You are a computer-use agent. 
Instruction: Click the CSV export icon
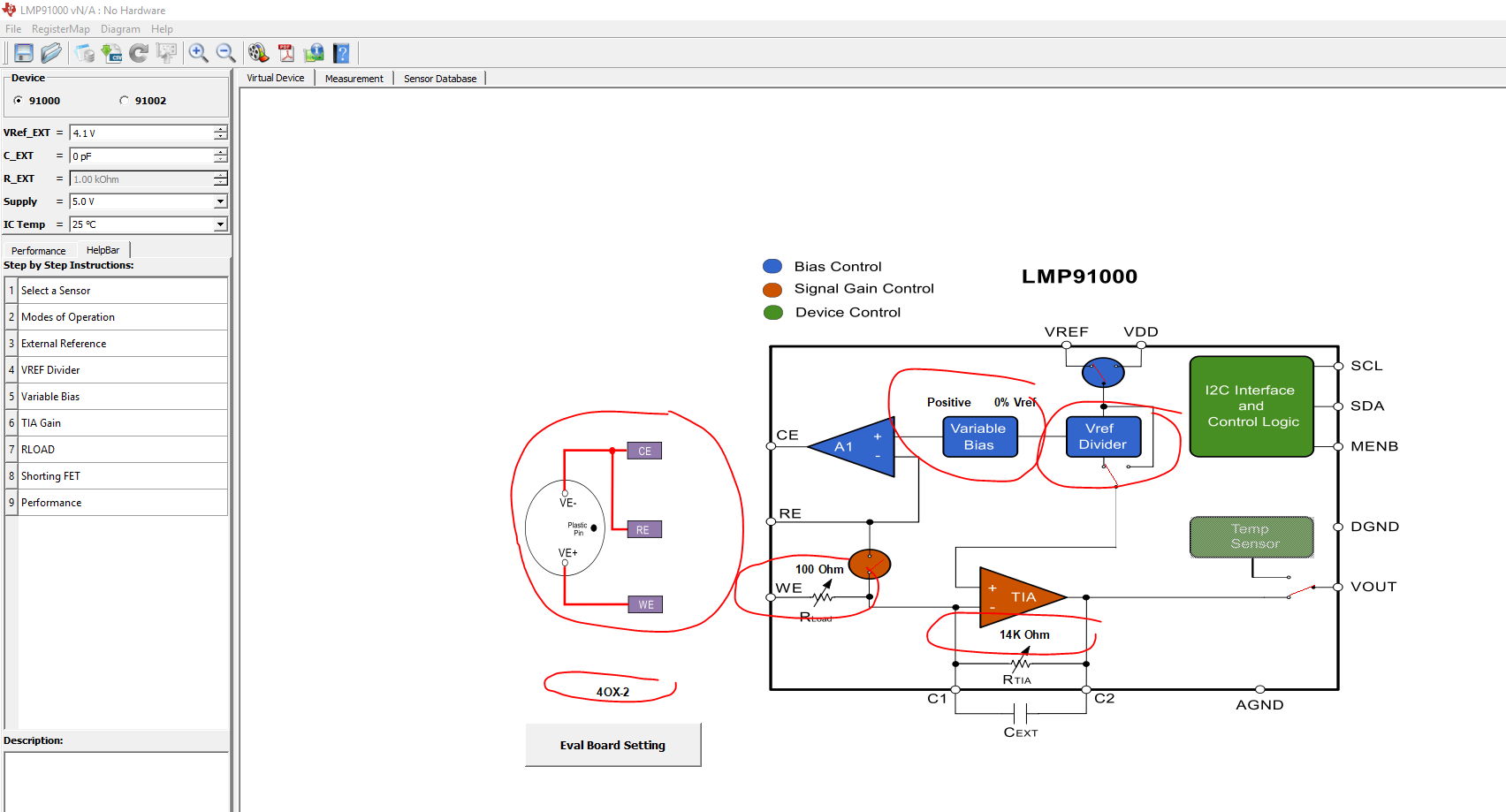pos(111,53)
